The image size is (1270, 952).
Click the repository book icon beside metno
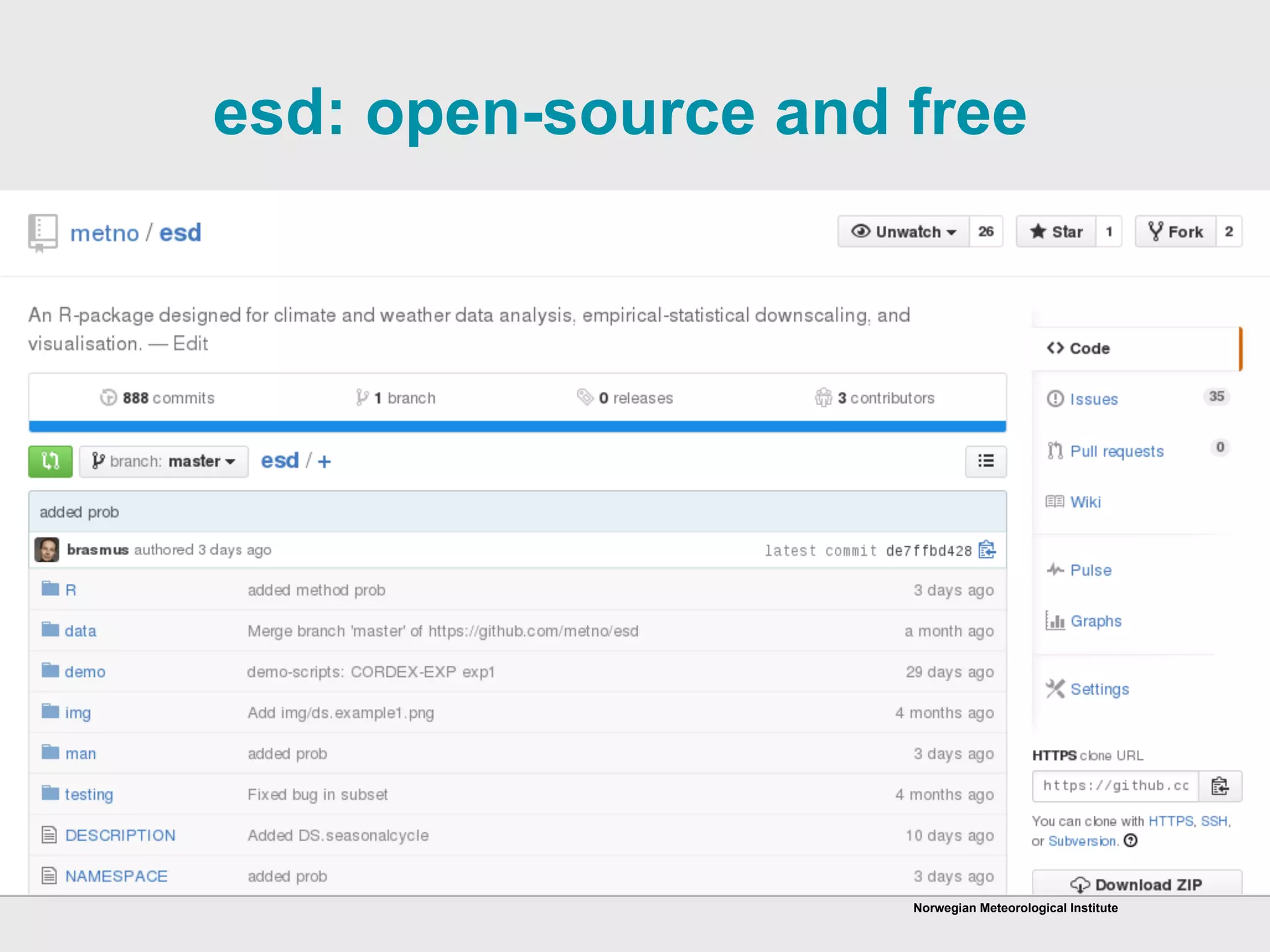point(43,233)
